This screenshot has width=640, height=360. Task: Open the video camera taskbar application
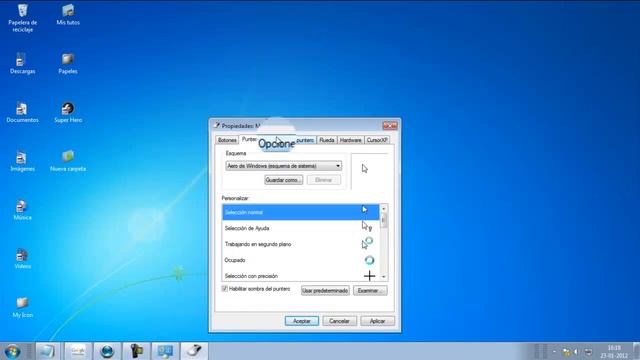(136, 351)
